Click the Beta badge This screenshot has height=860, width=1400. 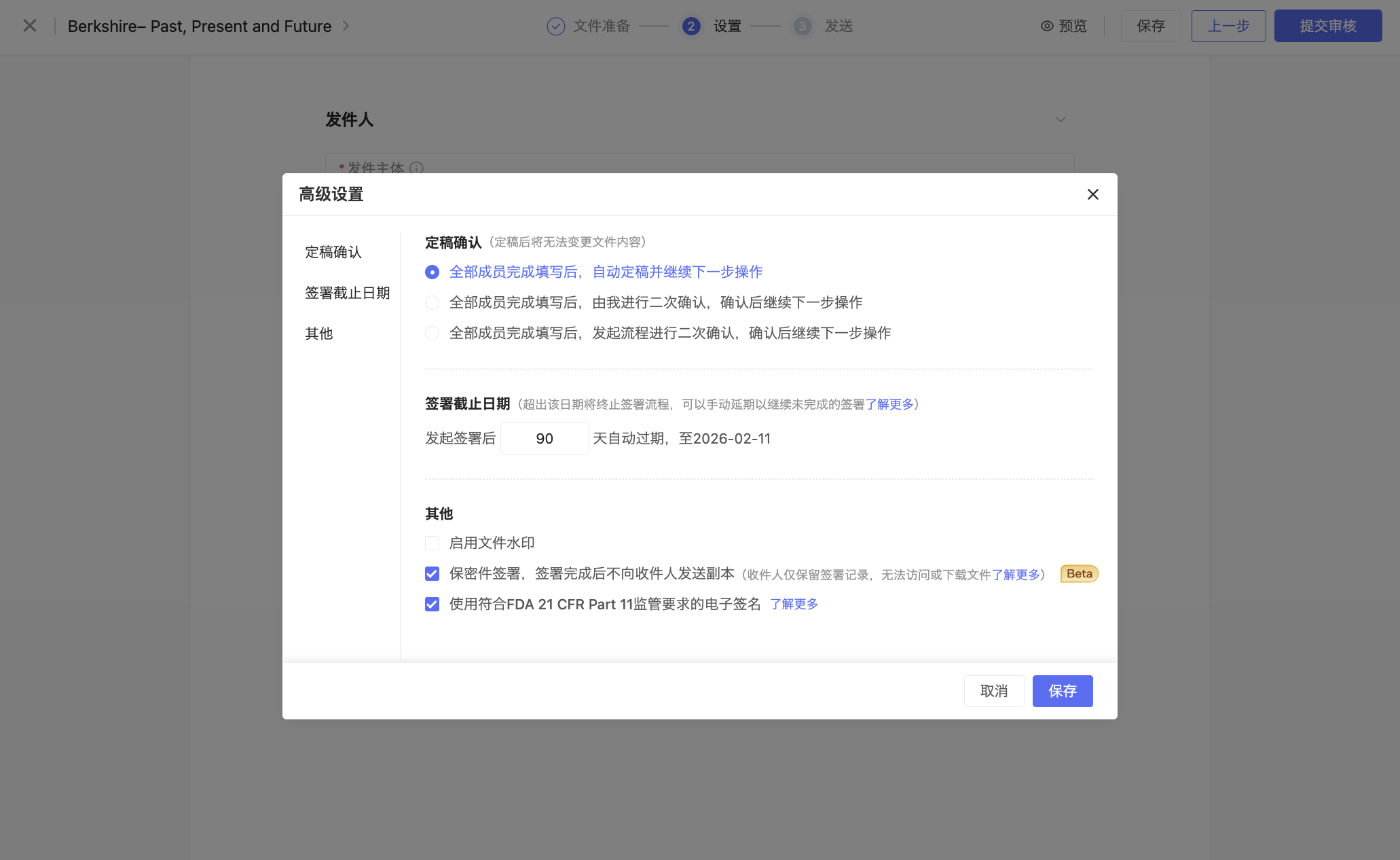[1079, 573]
